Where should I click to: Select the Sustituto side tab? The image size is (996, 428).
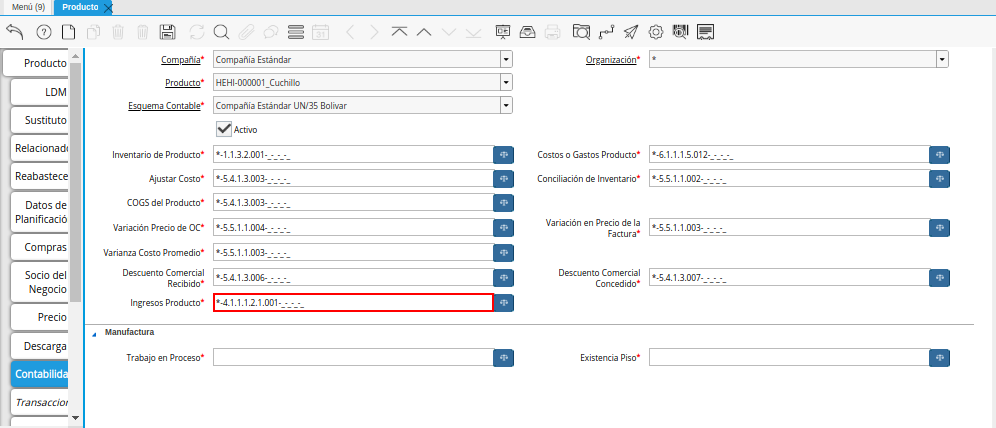pos(39,120)
